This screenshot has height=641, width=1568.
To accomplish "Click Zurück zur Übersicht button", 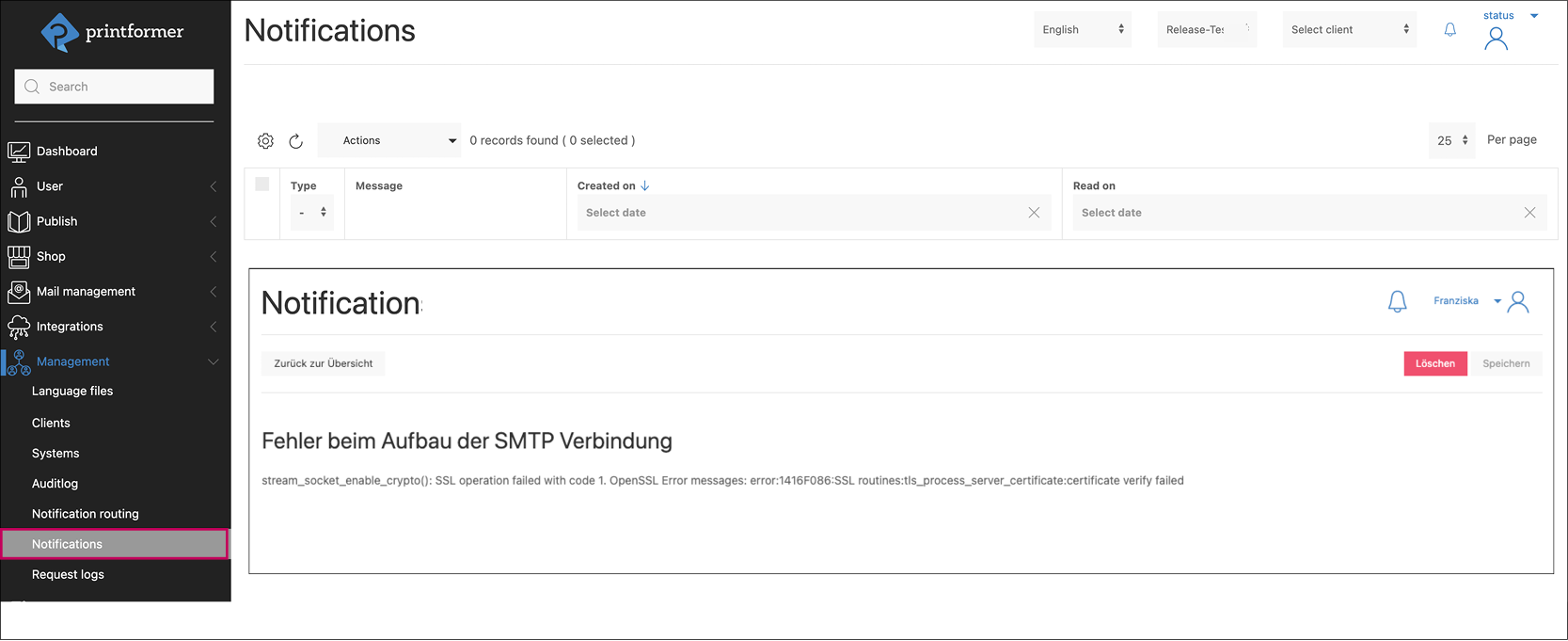I will coord(324,363).
